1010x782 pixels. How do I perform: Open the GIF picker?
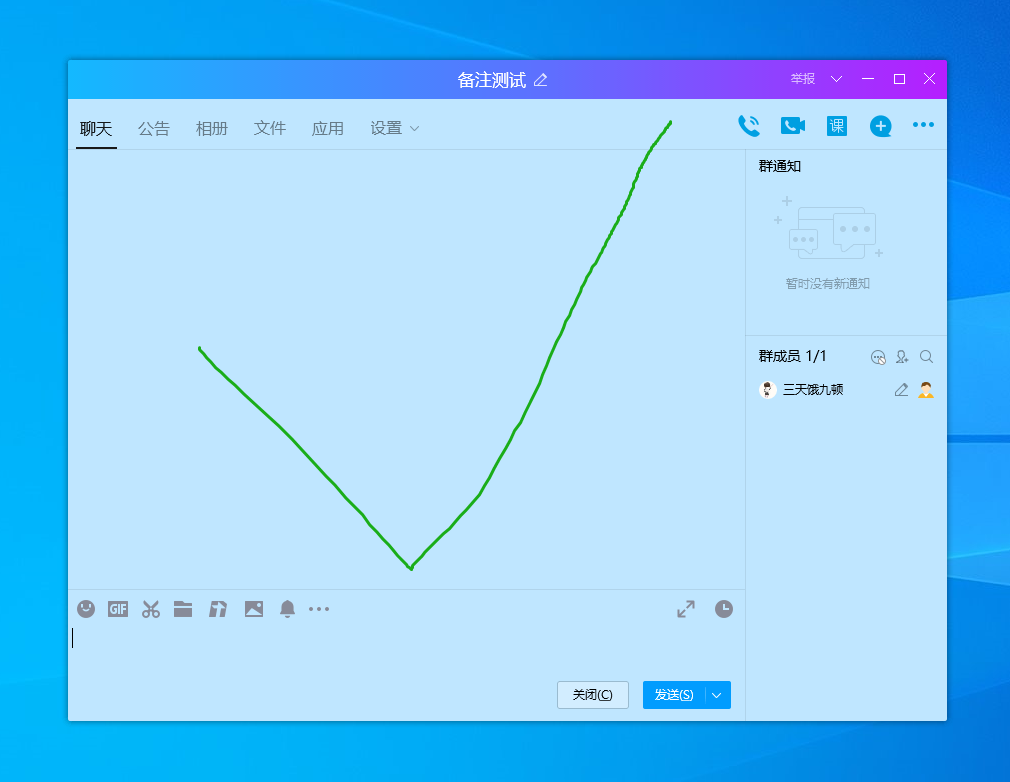[x=118, y=609]
